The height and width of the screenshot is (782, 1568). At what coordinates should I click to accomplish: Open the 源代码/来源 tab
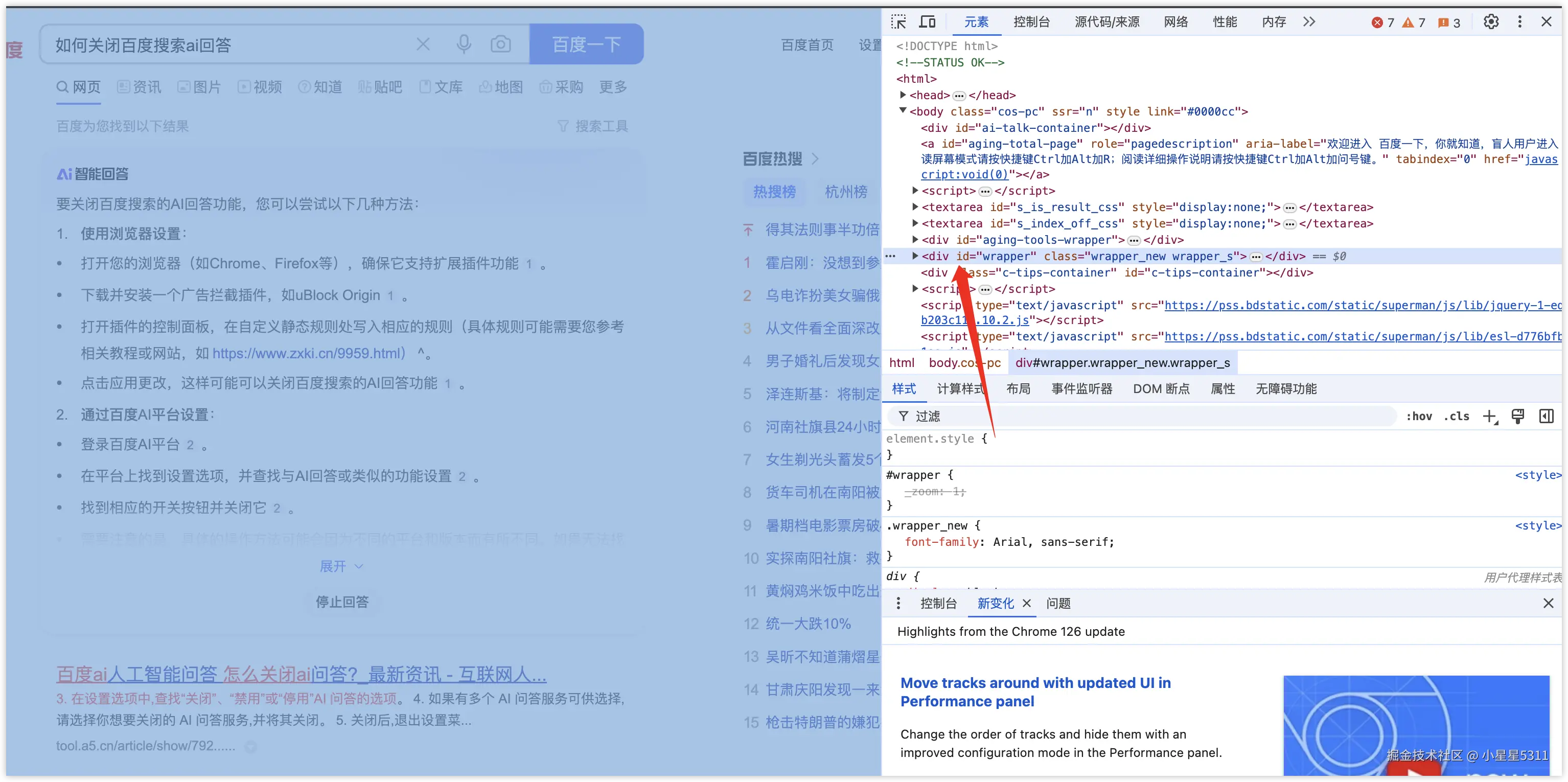(1106, 22)
